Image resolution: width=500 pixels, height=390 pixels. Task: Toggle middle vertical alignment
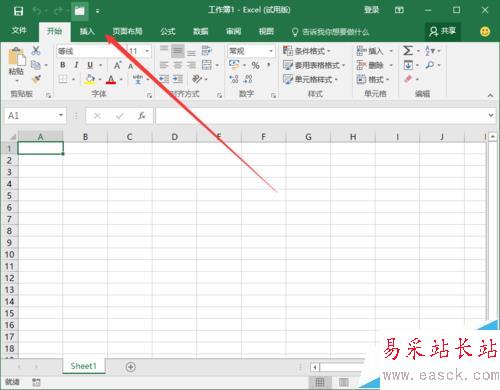pos(178,51)
